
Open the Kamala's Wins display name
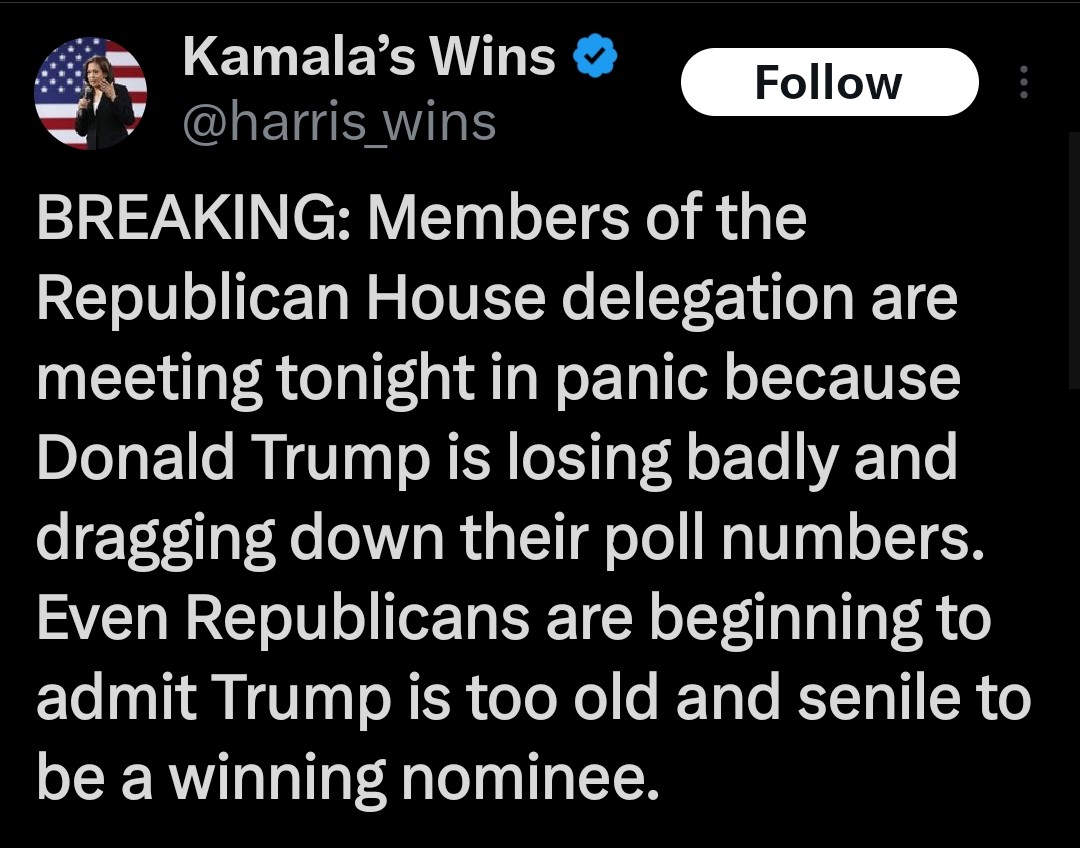[368, 58]
